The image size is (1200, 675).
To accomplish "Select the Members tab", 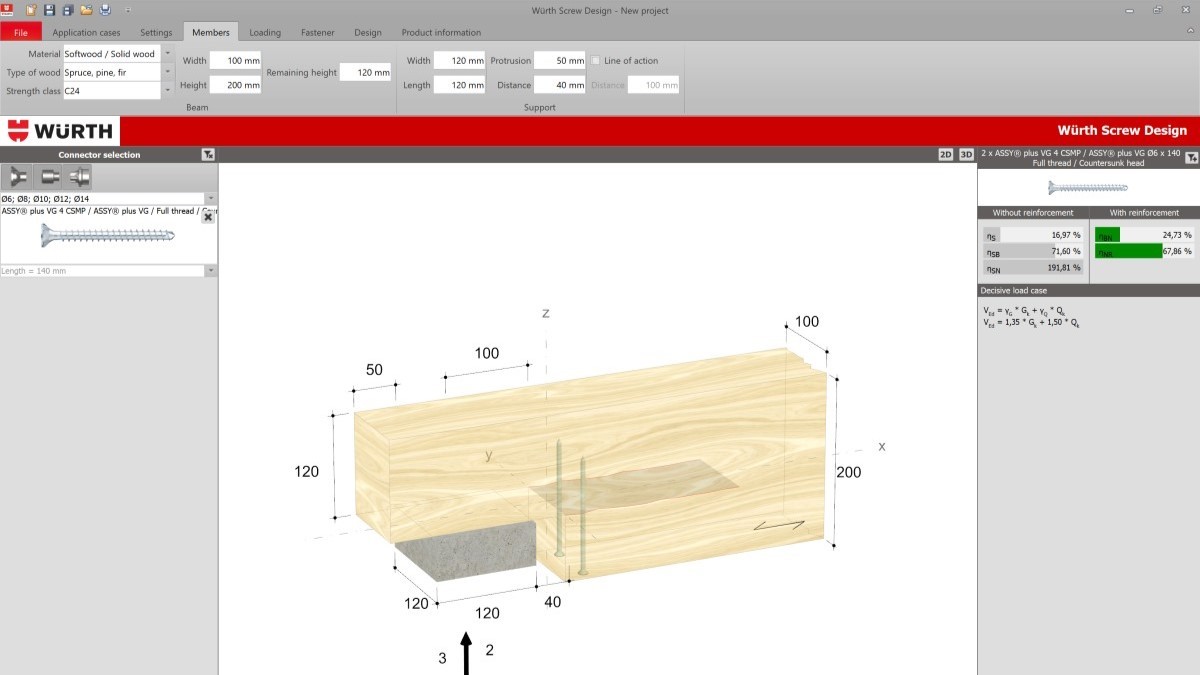I will [211, 32].
